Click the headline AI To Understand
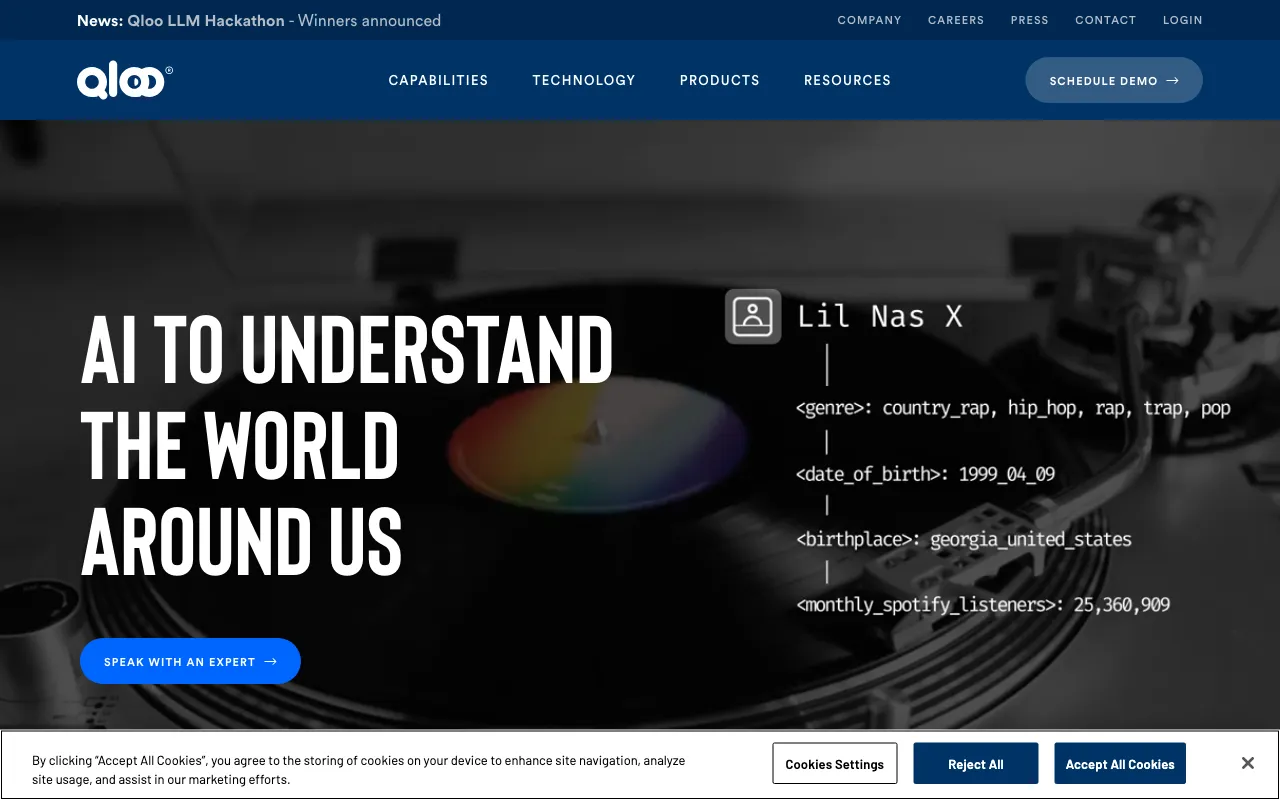 [x=347, y=348]
